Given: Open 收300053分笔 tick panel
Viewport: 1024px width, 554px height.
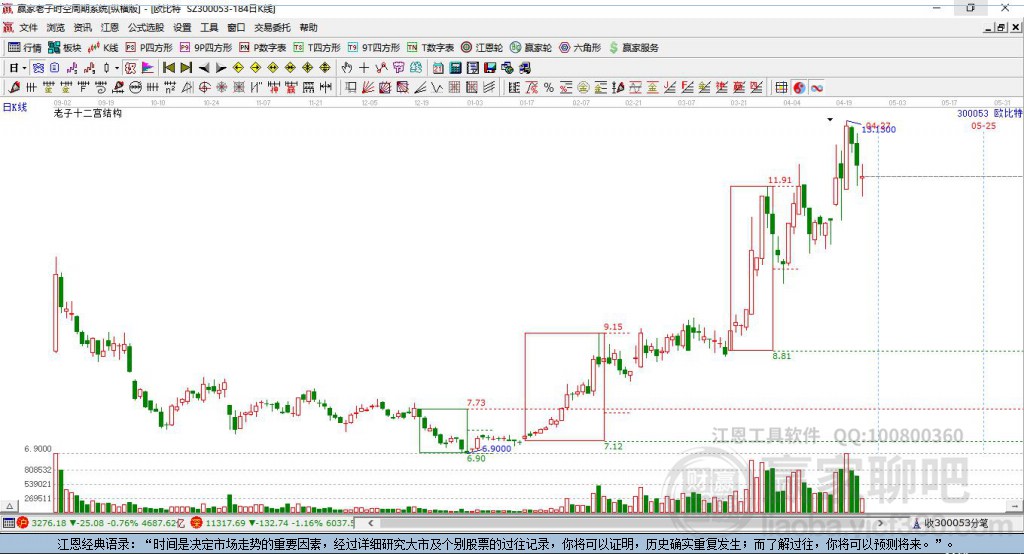Looking at the screenshot, I should tap(950, 523).
